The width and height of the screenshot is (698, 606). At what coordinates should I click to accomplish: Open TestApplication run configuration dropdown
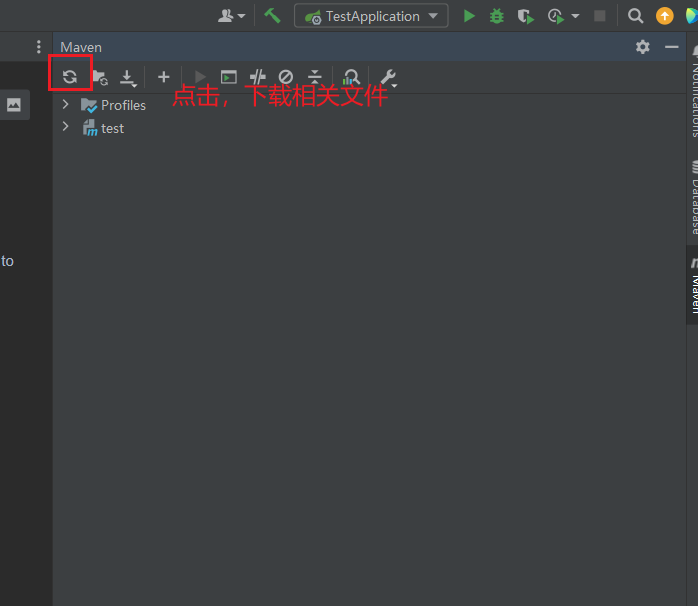coord(371,16)
